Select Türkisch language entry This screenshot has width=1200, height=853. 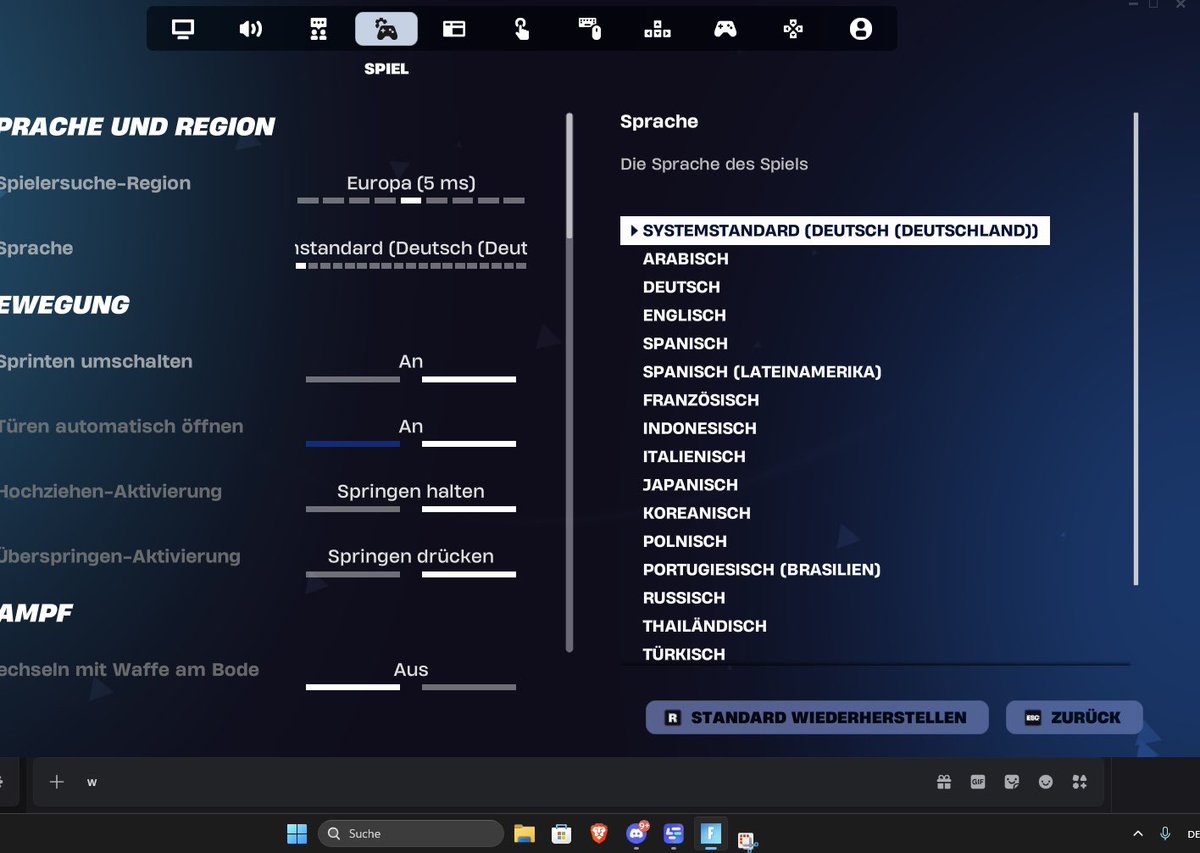pyautogui.click(x=684, y=654)
